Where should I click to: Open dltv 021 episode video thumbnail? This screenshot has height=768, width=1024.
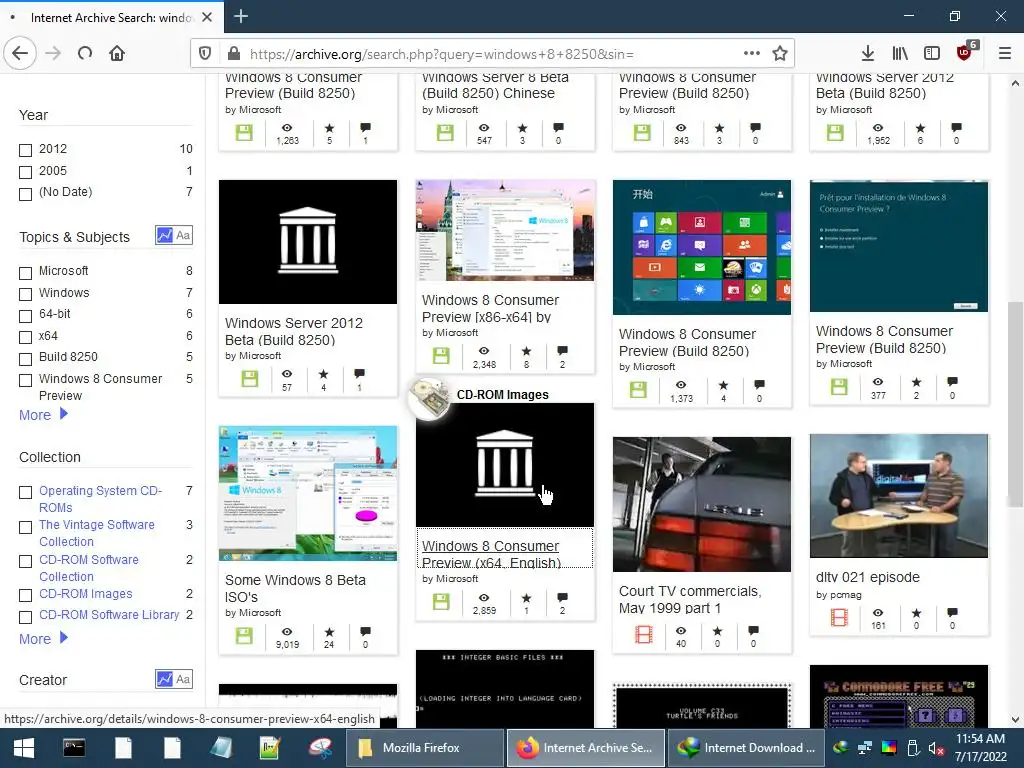tap(899, 496)
